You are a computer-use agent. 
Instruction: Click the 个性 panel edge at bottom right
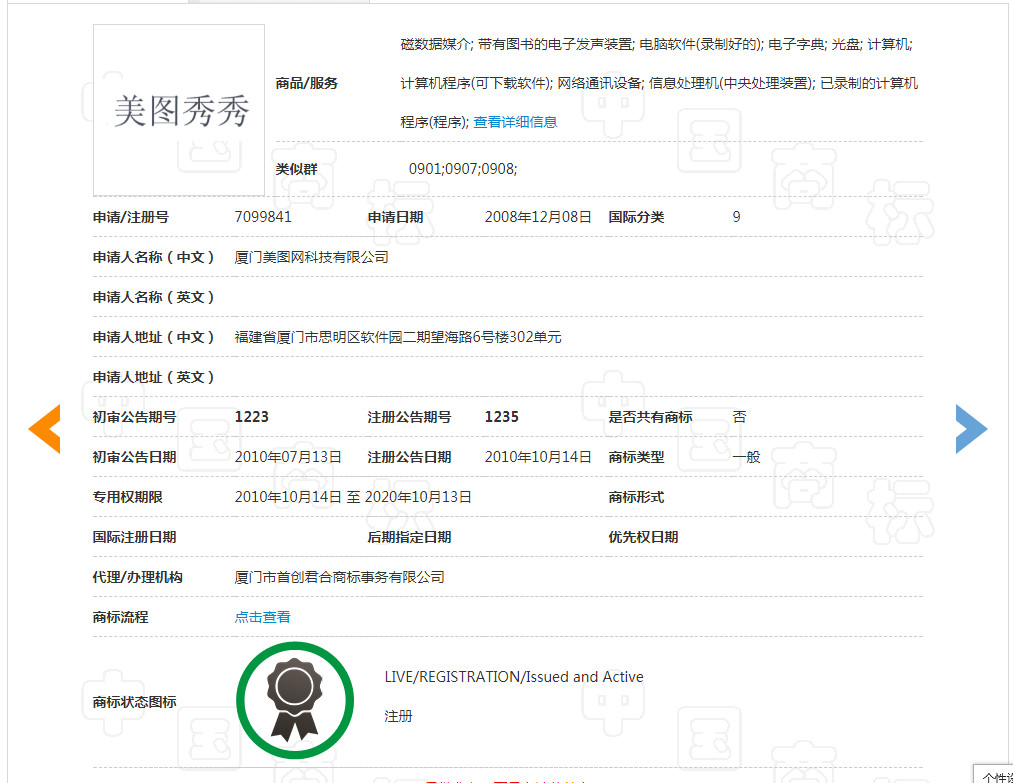(993, 775)
